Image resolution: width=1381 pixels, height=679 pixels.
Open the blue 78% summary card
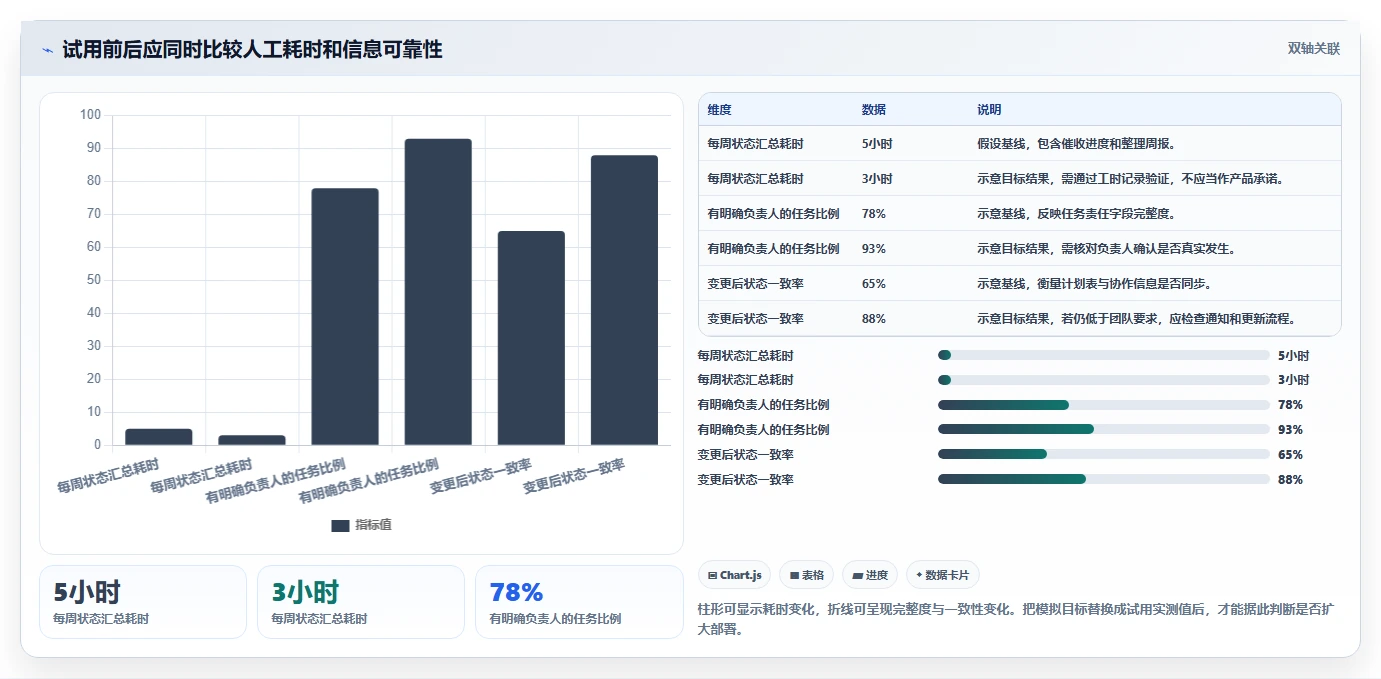point(579,602)
